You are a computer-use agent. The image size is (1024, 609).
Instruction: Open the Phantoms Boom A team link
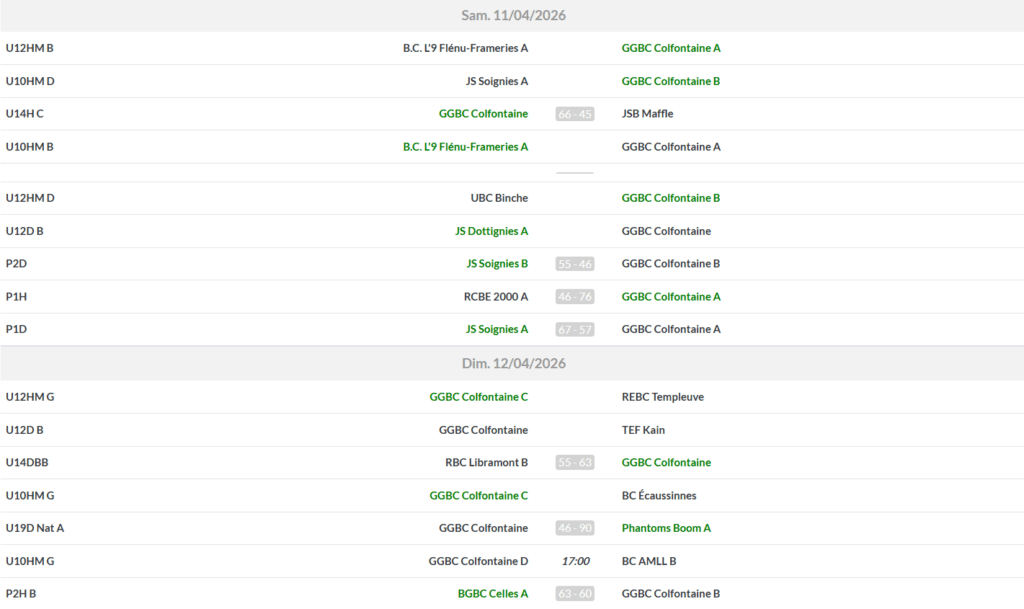tap(666, 528)
